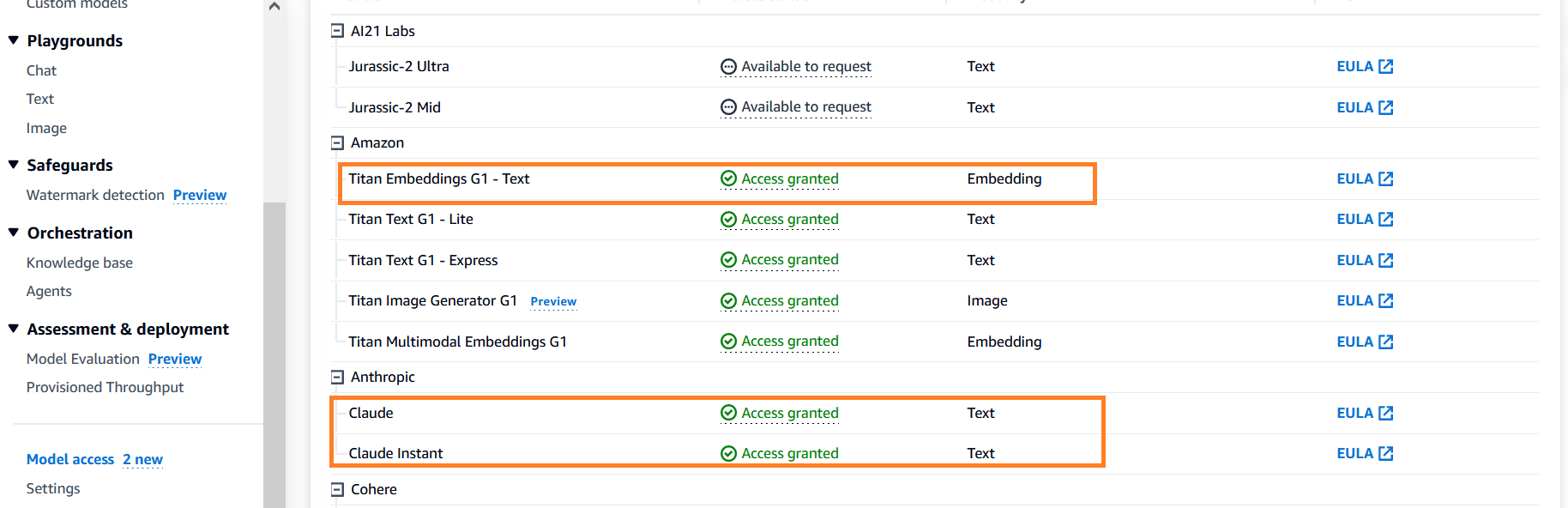Click Access granted checkmark icon for Titan Text G1 - Lite
1568x508 pixels.
(x=728, y=219)
